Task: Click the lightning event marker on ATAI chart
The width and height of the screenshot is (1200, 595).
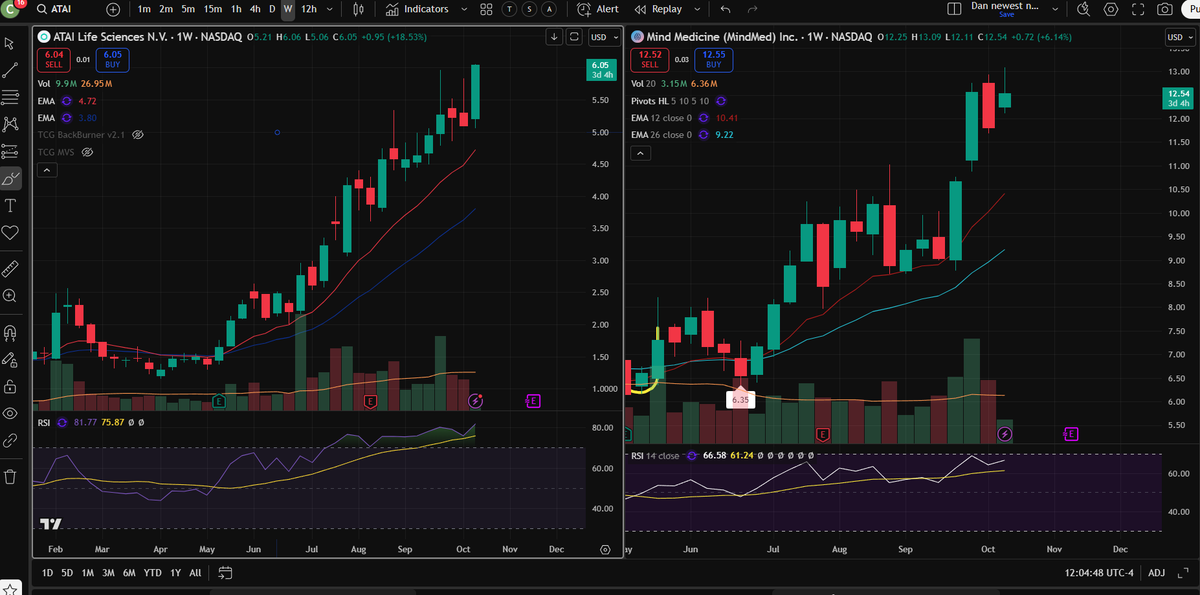Action: pyautogui.click(x=476, y=400)
